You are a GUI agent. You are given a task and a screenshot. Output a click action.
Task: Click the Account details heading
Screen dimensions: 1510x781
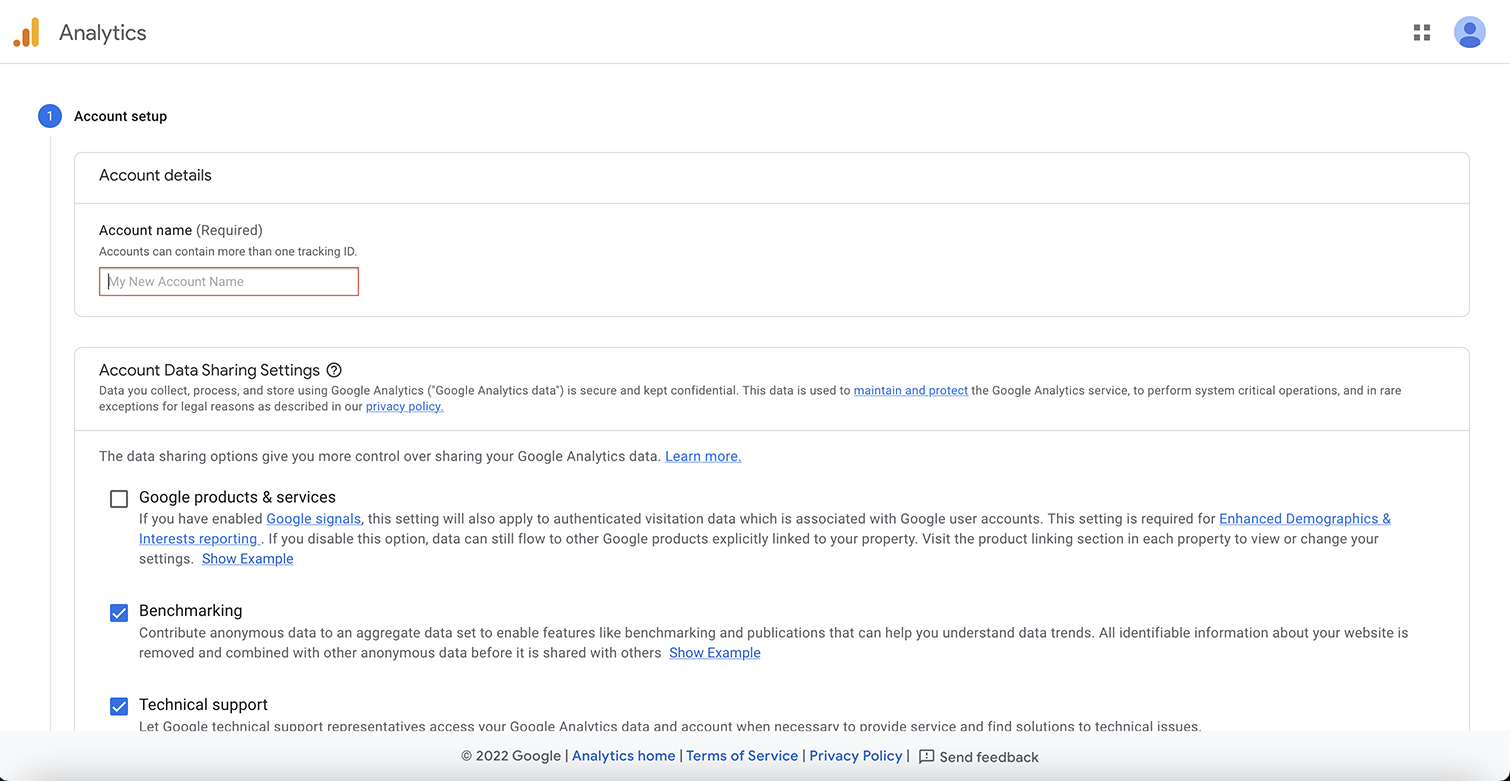(x=155, y=175)
